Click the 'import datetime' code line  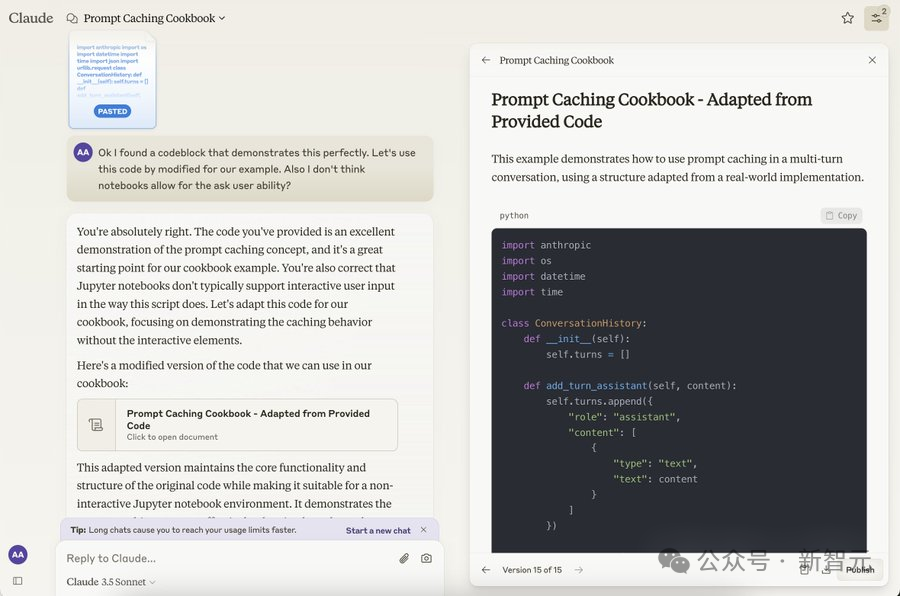(543, 277)
